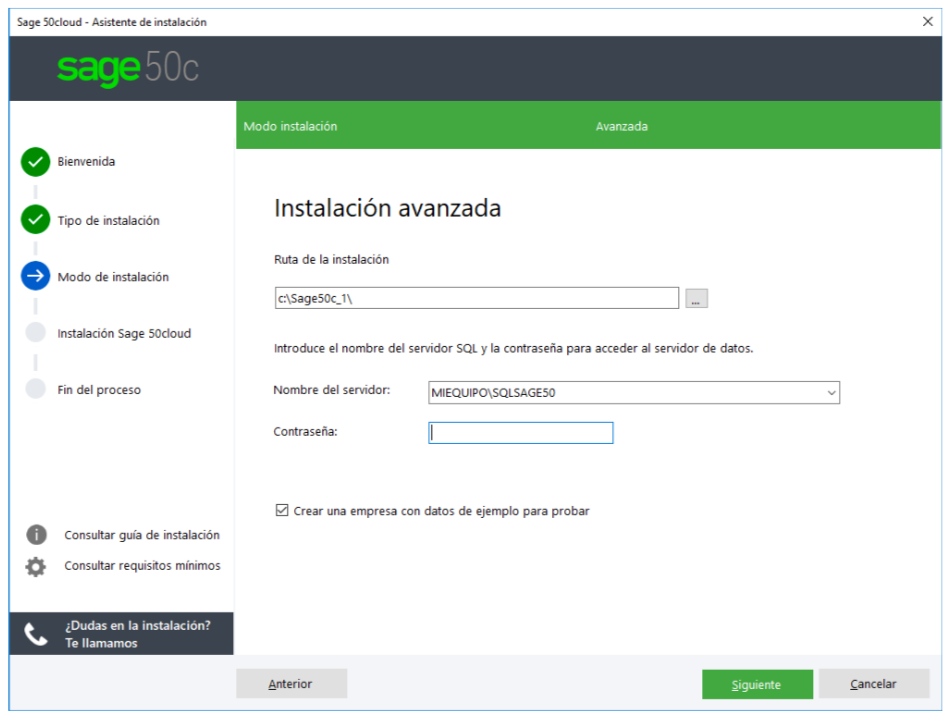Abort setup via the Cancelar button

click(x=874, y=684)
